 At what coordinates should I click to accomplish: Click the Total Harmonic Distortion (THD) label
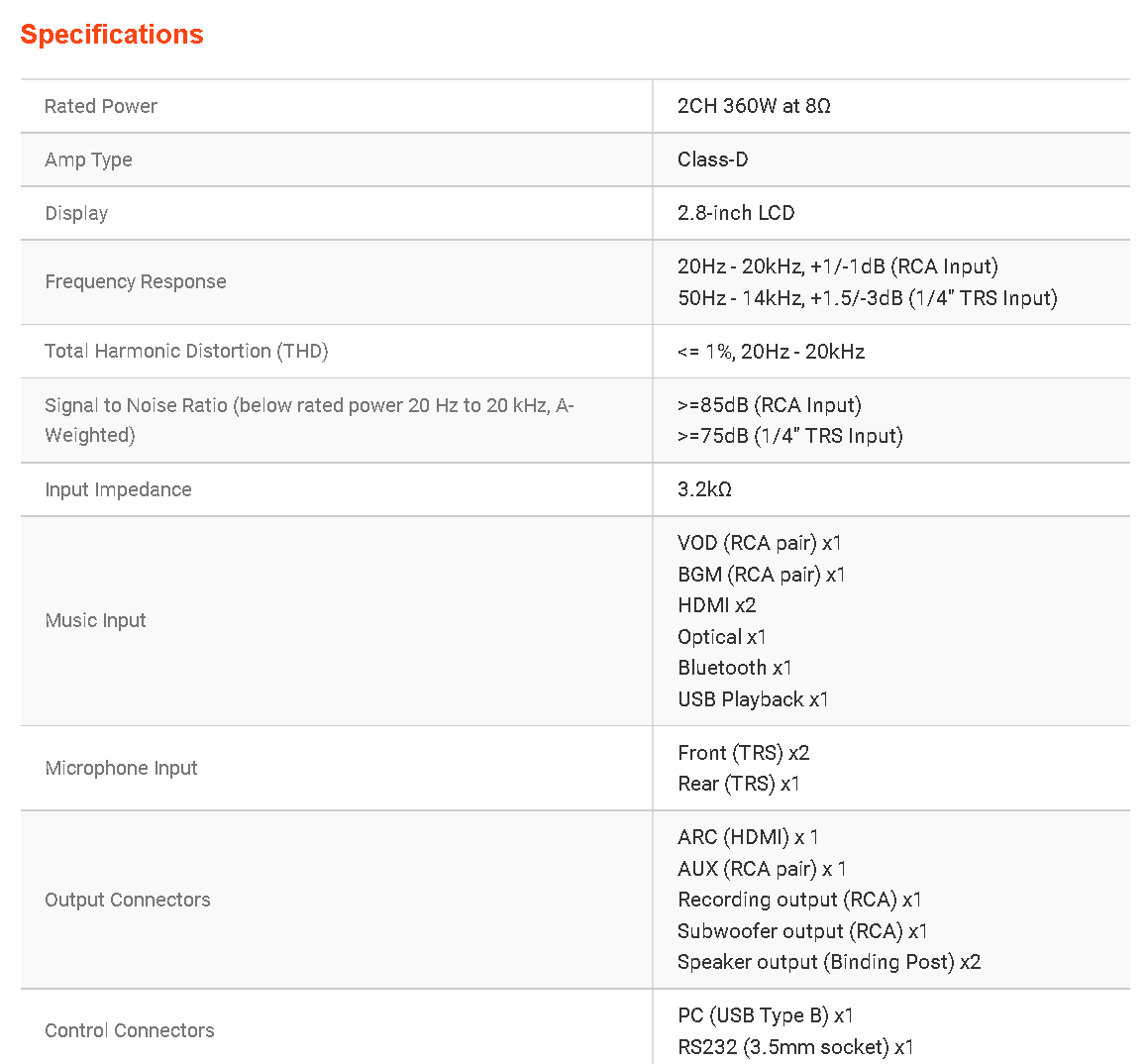pos(186,351)
